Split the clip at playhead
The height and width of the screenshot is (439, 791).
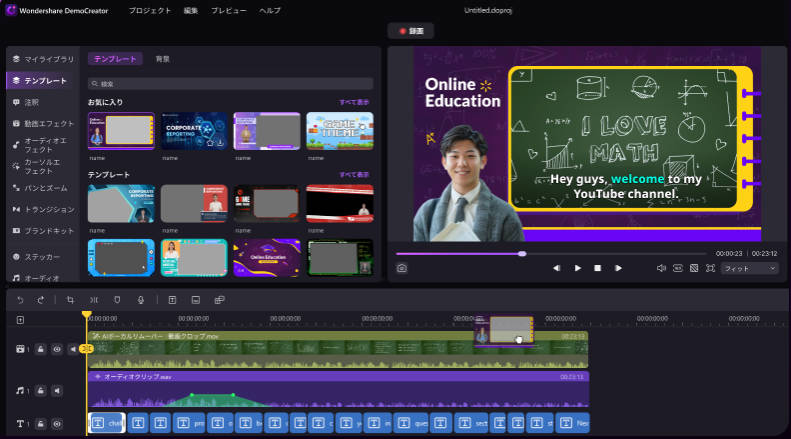click(x=94, y=300)
